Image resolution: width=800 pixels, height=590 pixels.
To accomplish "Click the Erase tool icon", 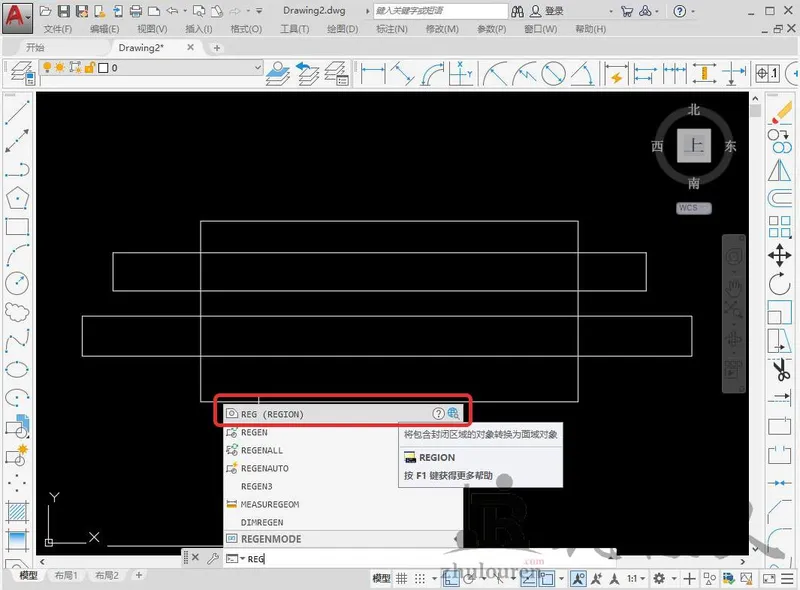I will [x=781, y=112].
